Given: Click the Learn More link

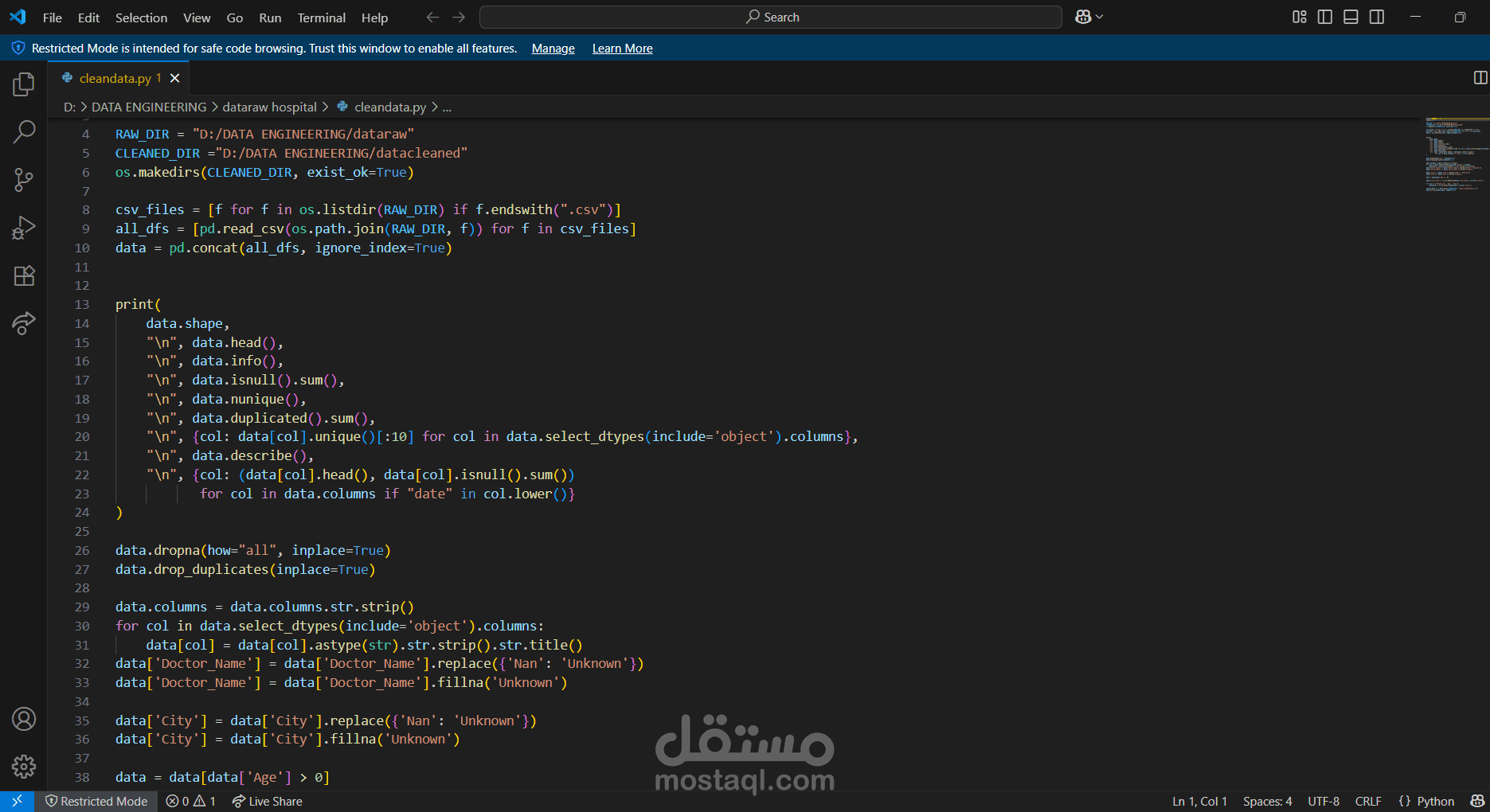Looking at the screenshot, I should click(622, 49).
